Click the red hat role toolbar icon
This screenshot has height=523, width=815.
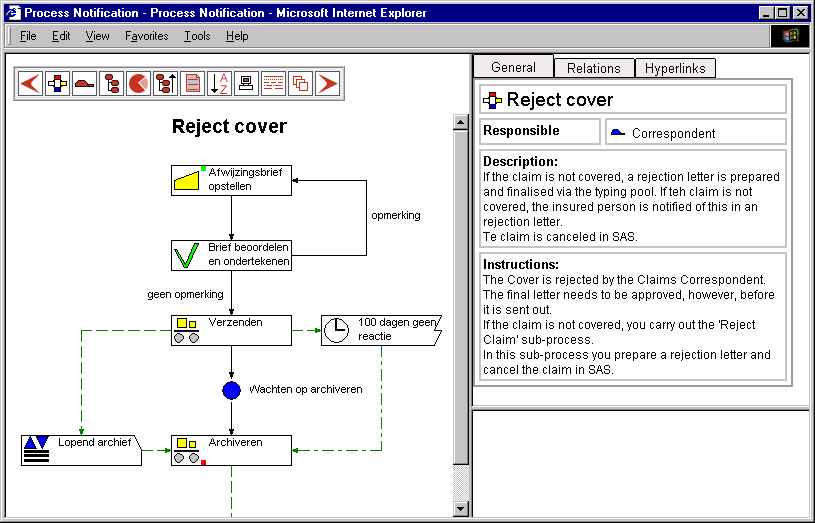(x=84, y=83)
